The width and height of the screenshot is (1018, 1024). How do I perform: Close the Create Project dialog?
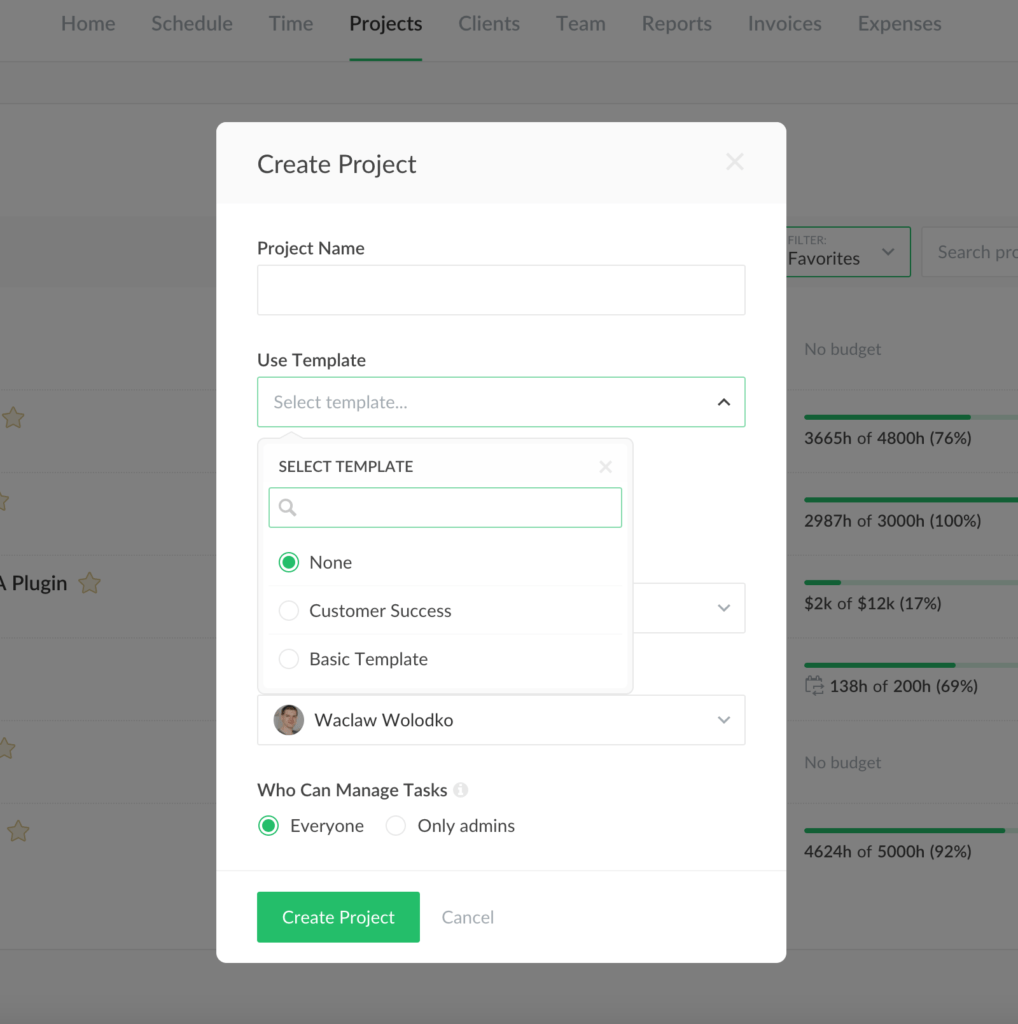(735, 161)
